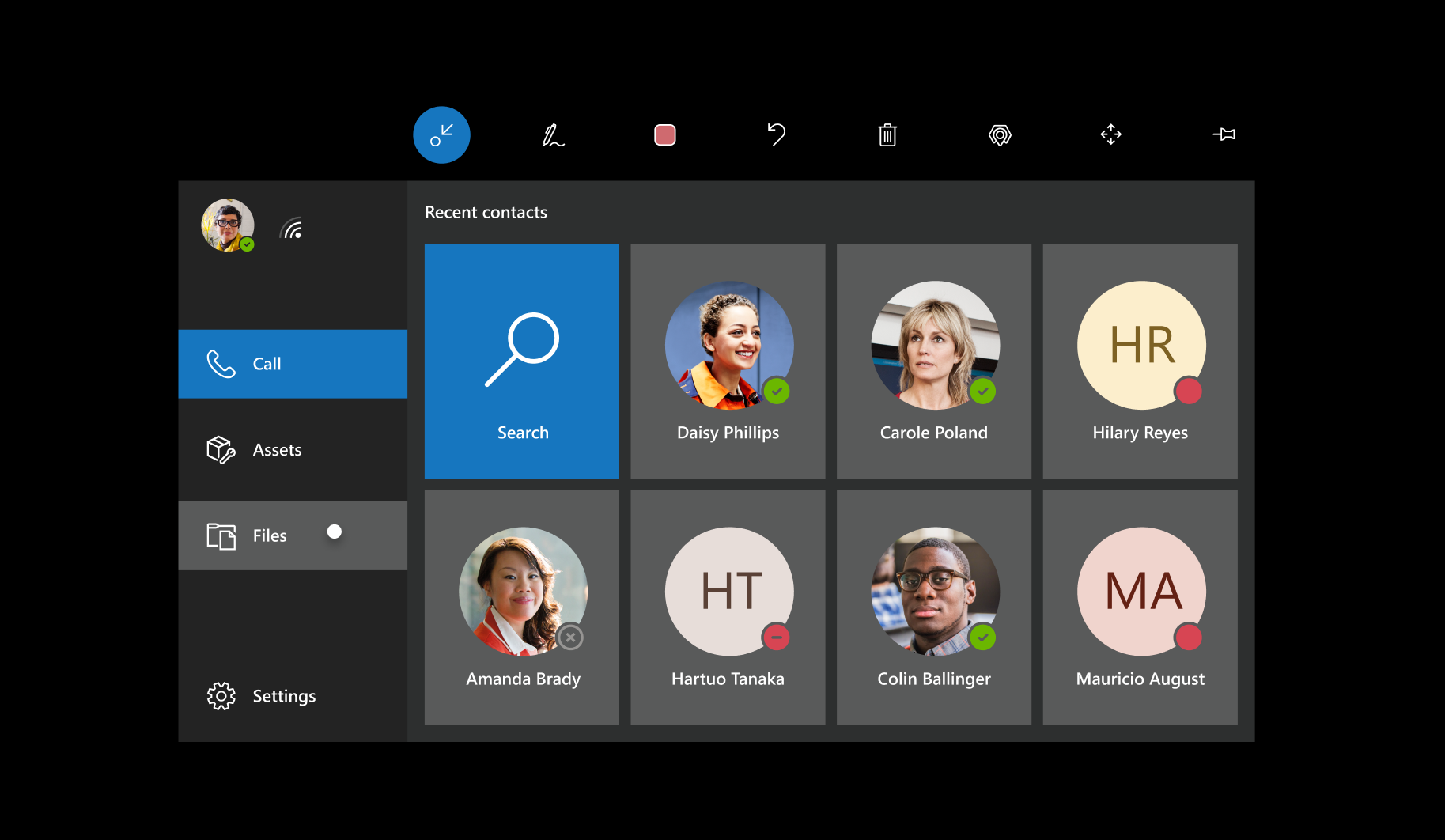This screenshot has height=840, width=1445.
Task: Click the wireless projection icon beside the profile picture
Action: [x=292, y=228]
